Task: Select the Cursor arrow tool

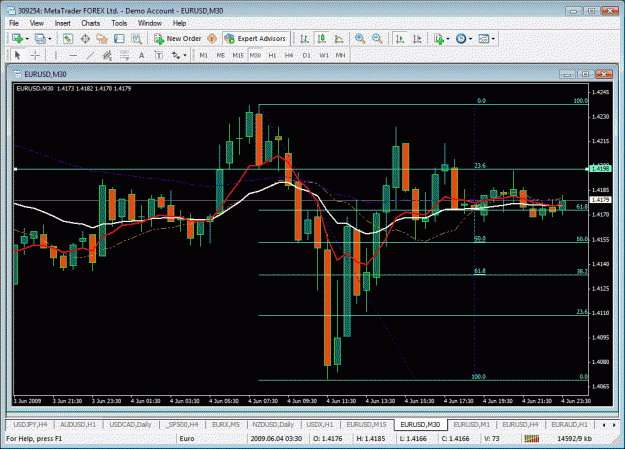Action: pos(17,55)
